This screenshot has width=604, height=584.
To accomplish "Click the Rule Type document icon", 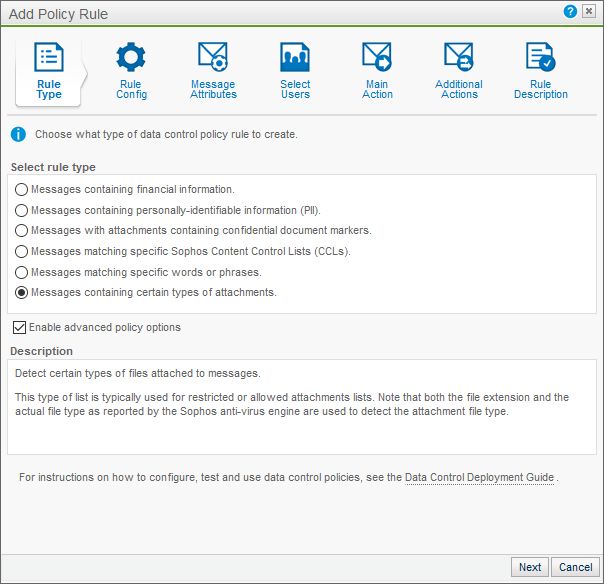I will 49,57.
